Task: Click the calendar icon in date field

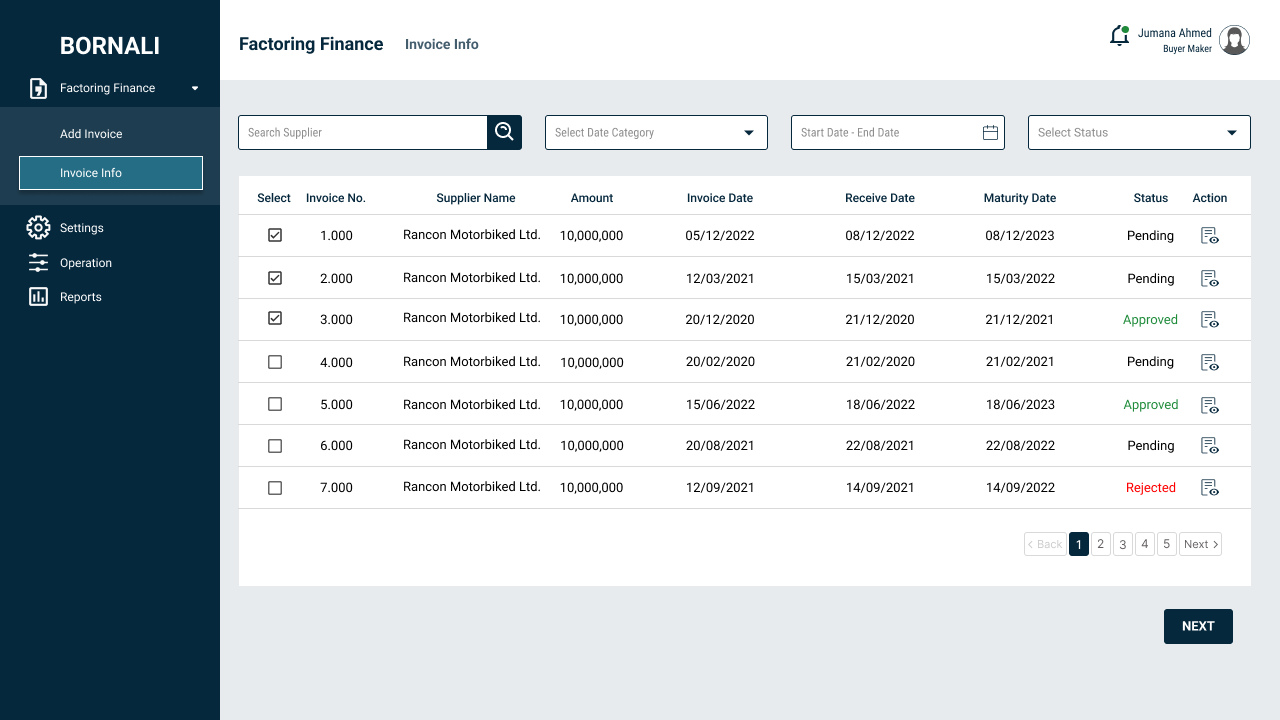Action: 990,132
